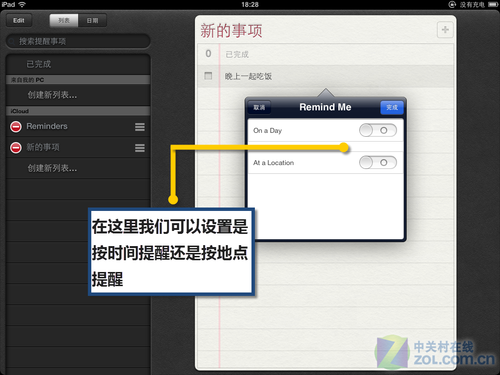Tap red delete icon beside 新的事项 list
Screen dimensions: 500x375
pos(16,148)
